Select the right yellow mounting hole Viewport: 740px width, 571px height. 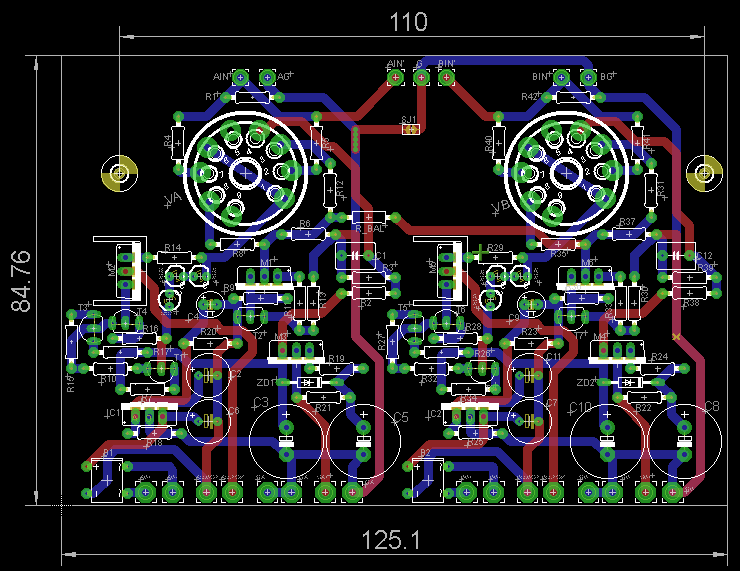(704, 173)
